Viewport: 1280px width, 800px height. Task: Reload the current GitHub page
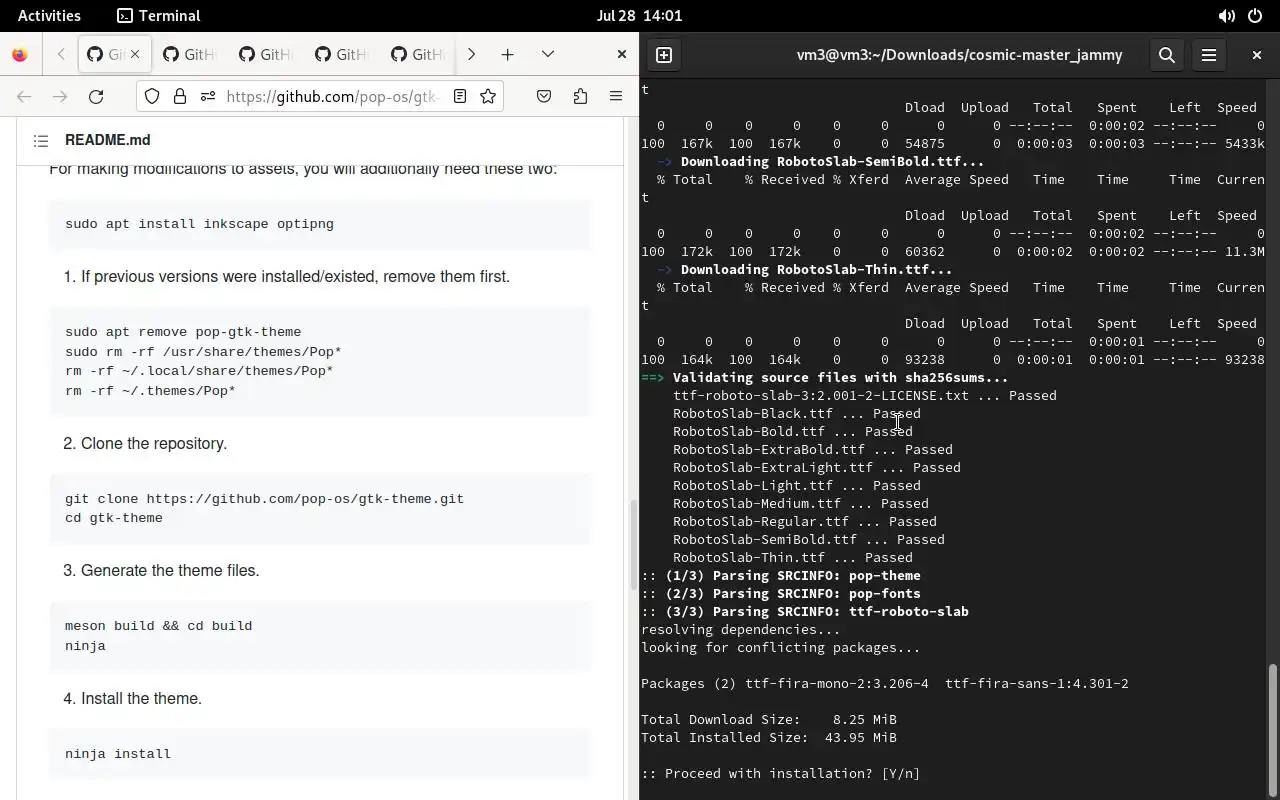[x=96, y=96]
